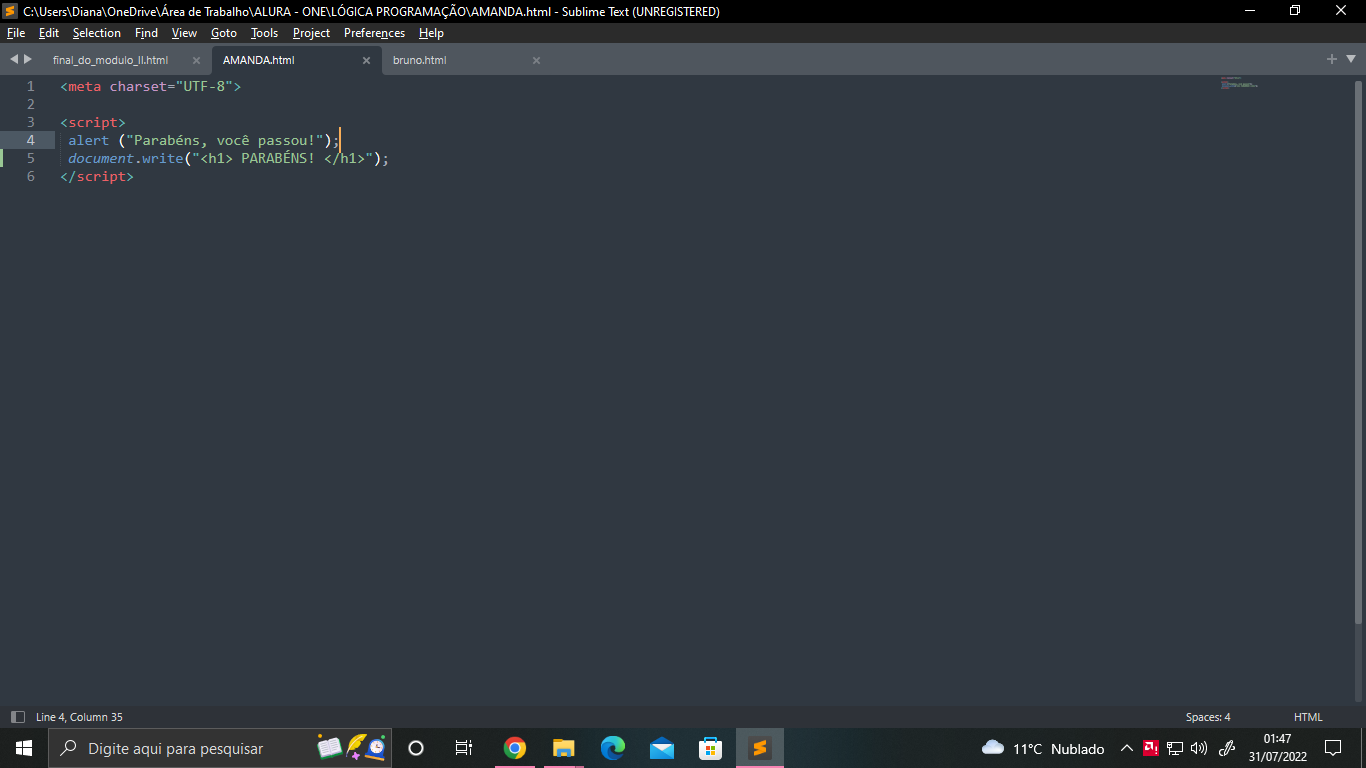Close the bruno.html tab

[536, 60]
